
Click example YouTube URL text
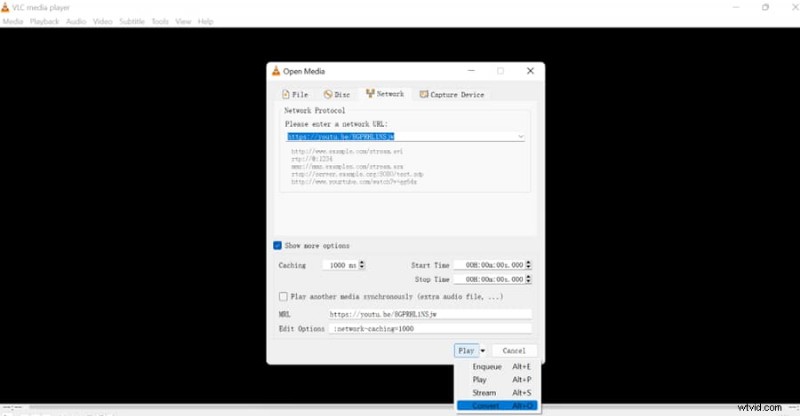click(x=354, y=182)
